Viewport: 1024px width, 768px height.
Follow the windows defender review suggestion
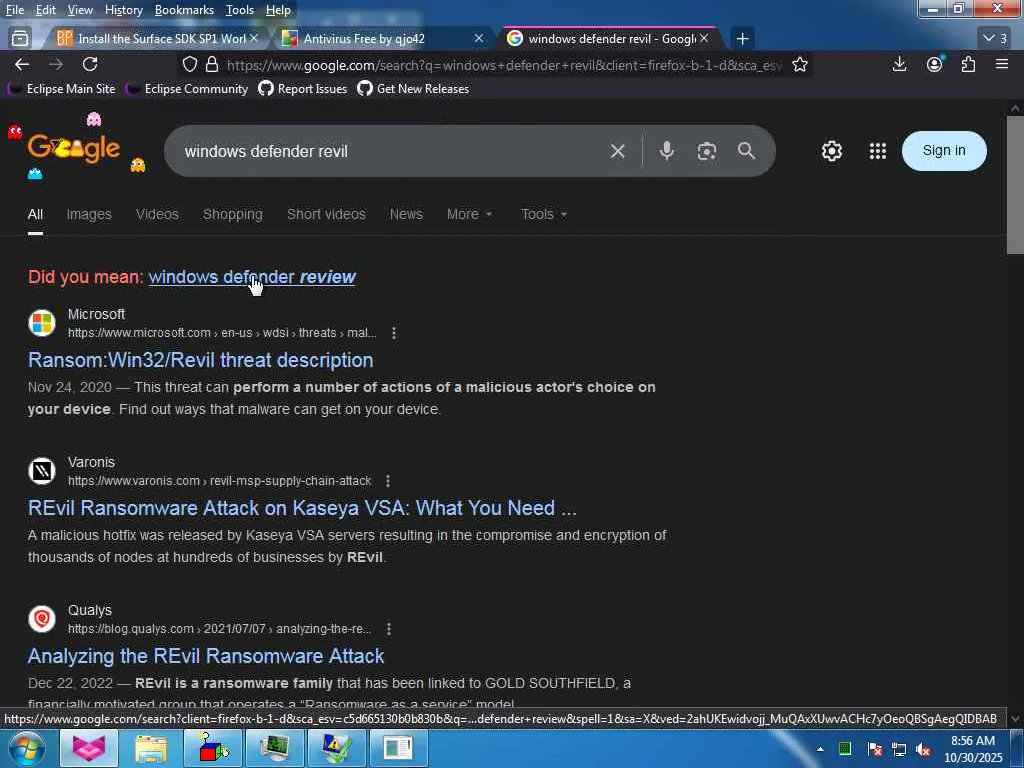[x=252, y=277]
